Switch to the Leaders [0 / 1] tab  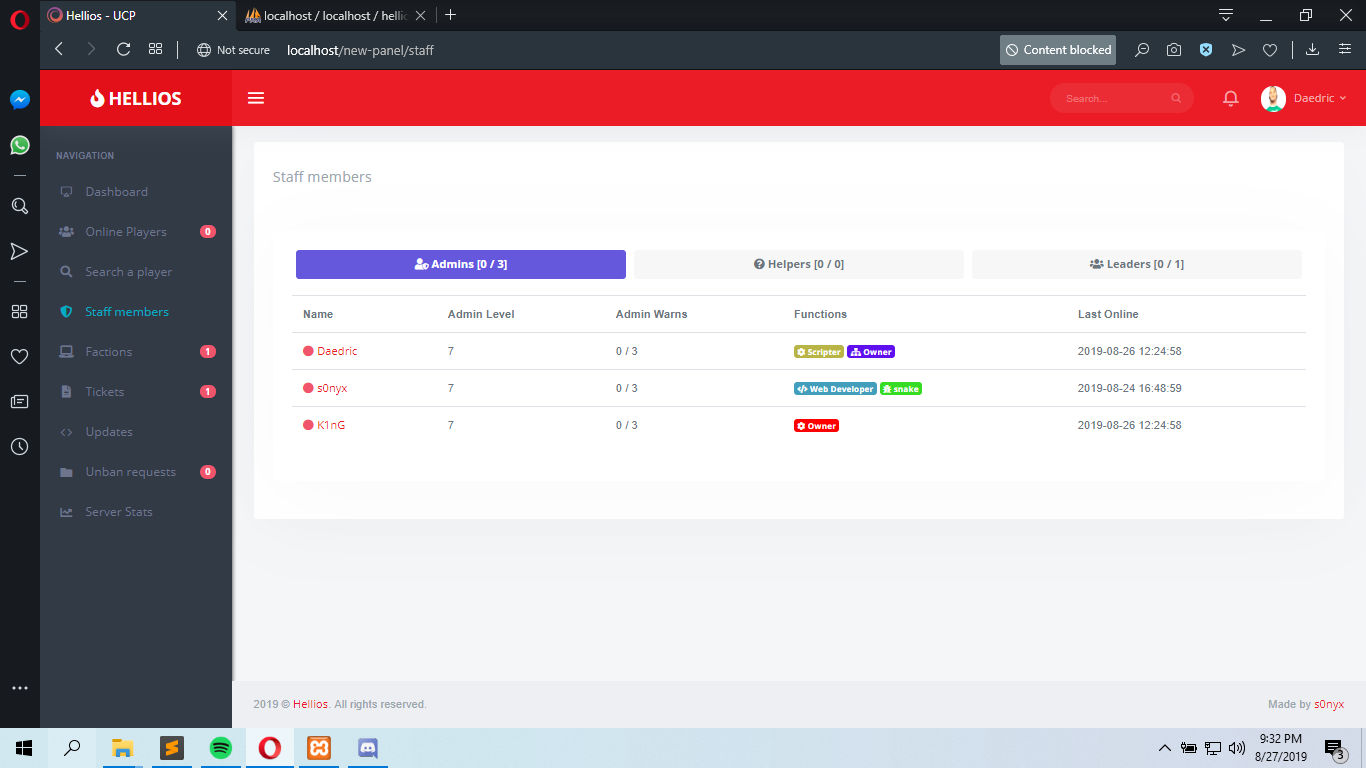coord(1137,264)
